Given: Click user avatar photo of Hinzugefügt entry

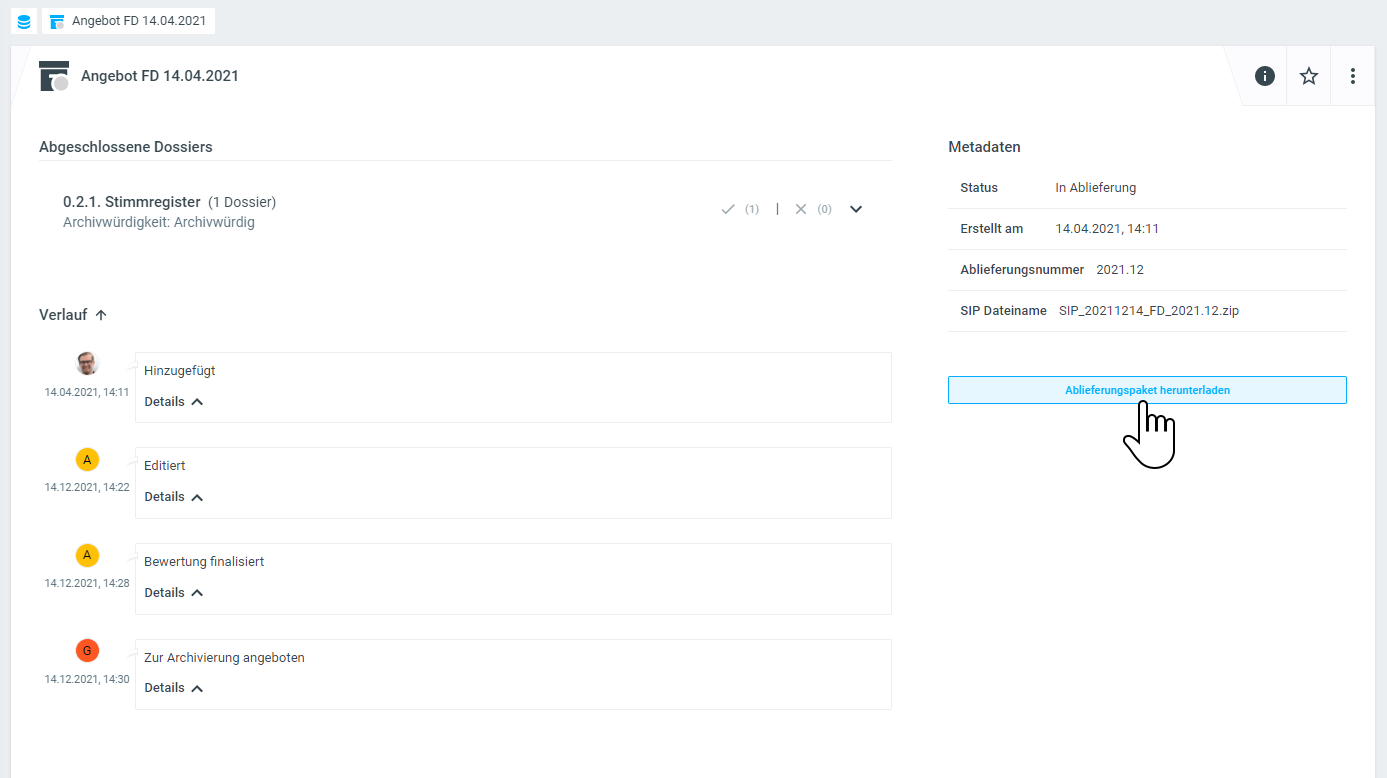Looking at the screenshot, I should point(87,363).
